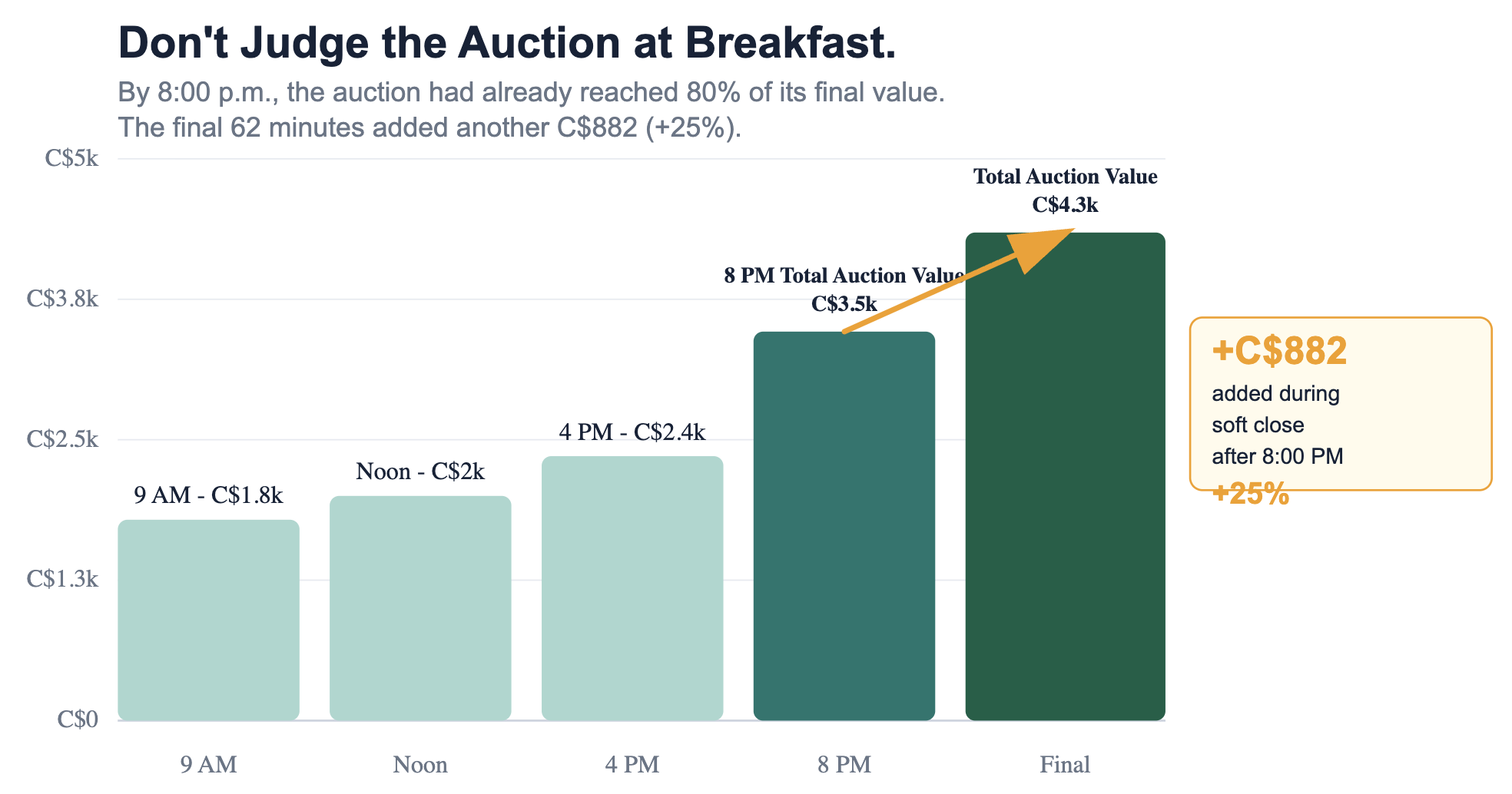1512x794 pixels.
Task: Select the Noon bar in chart
Action: (x=420, y=608)
